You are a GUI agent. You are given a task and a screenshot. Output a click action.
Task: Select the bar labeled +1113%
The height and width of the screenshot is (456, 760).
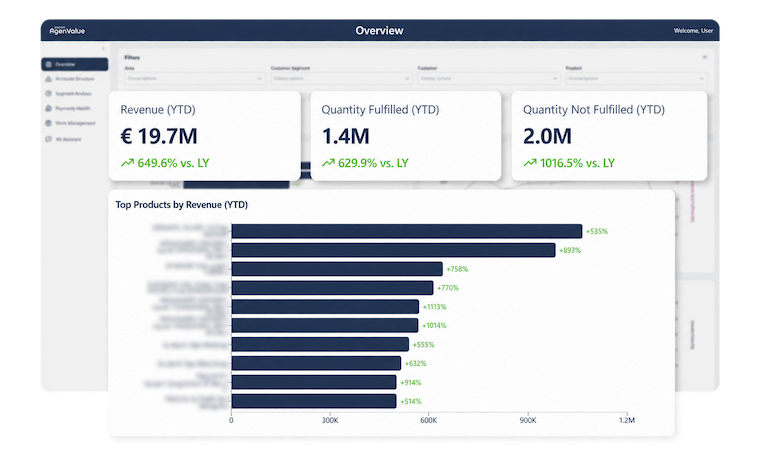coord(325,307)
